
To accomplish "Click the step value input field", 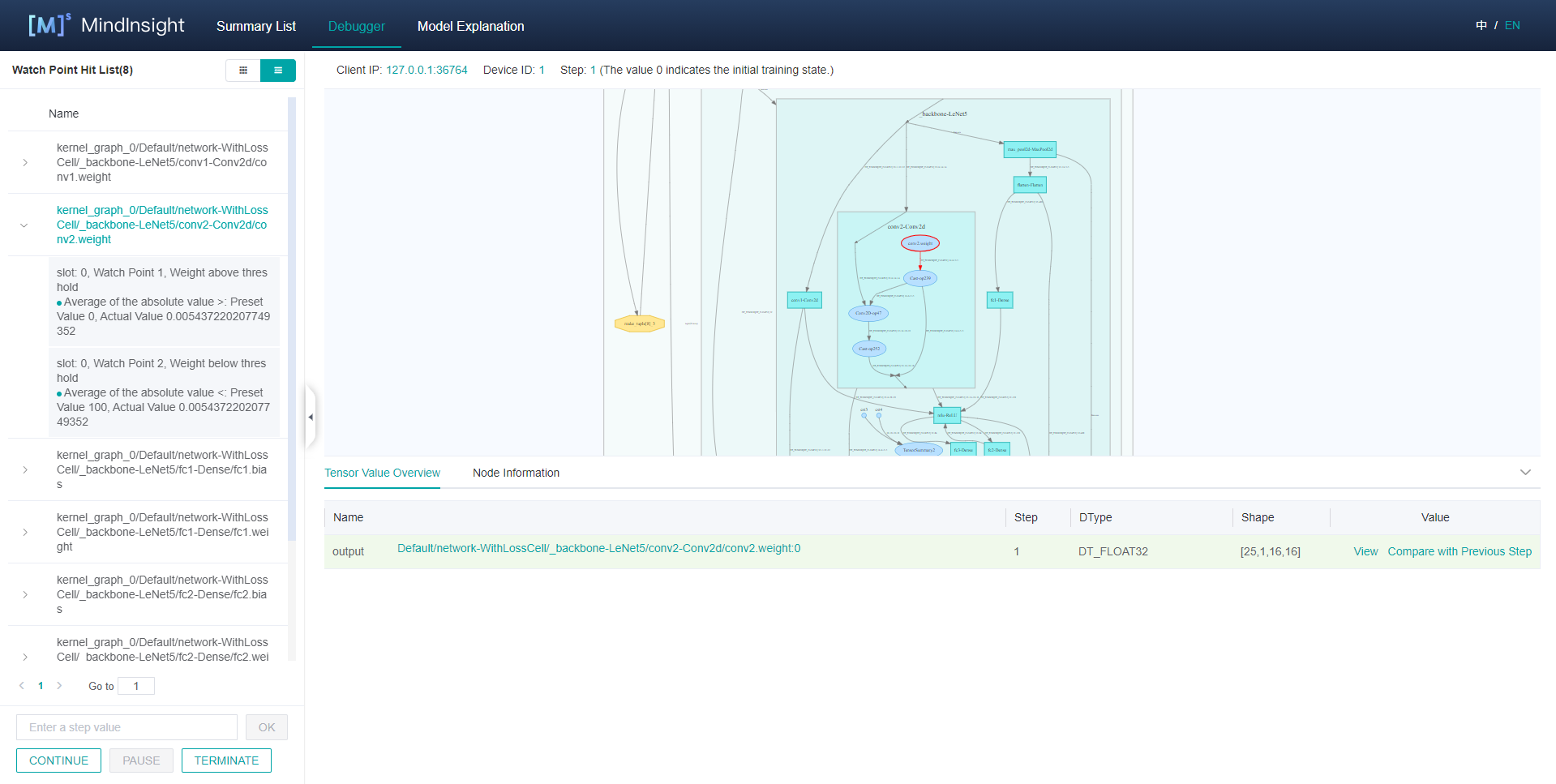I will [x=126, y=727].
